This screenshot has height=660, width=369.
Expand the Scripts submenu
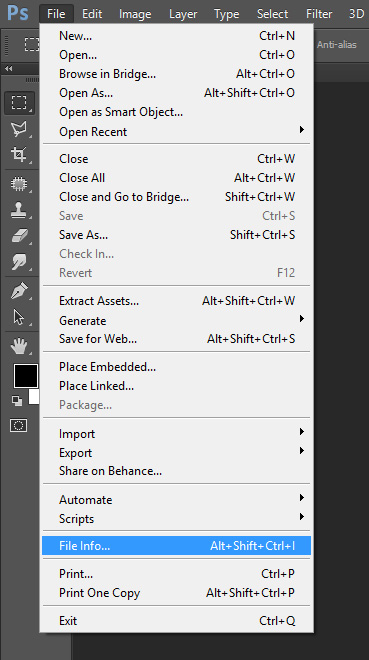pos(177,519)
